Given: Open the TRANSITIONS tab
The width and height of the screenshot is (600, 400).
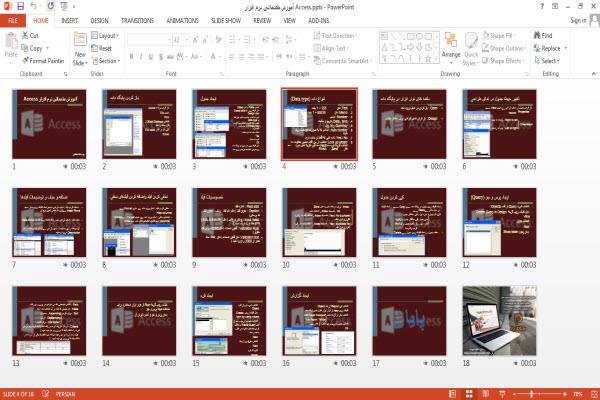Looking at the screenshot, I should click(137, 21).
